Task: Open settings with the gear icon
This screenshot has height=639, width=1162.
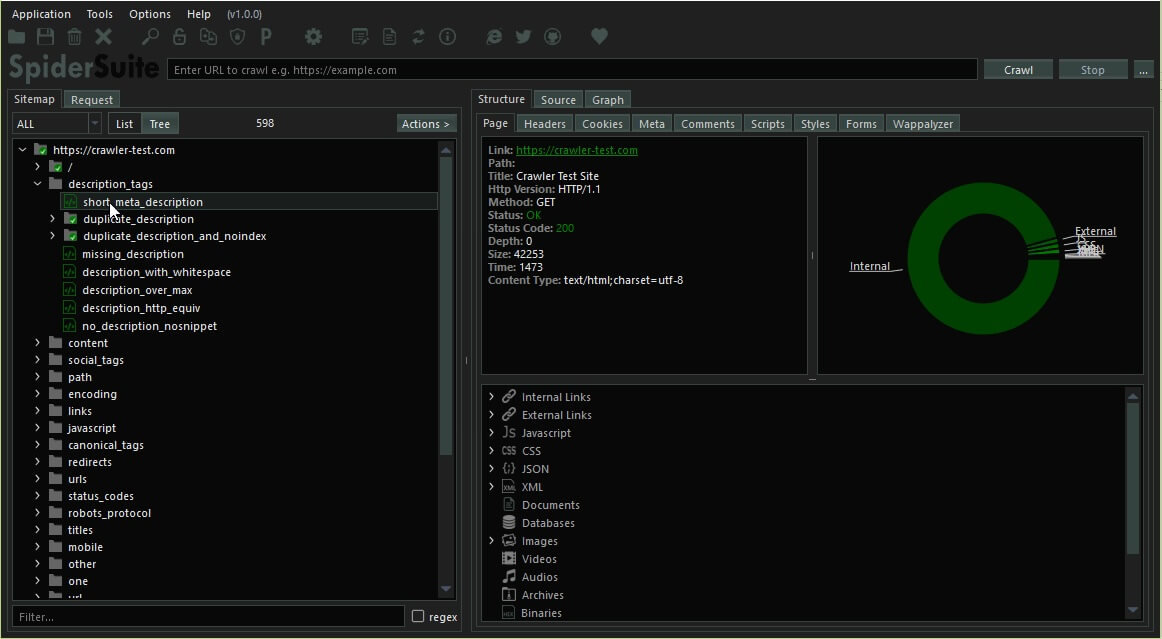Action: [x=313, y=36]
